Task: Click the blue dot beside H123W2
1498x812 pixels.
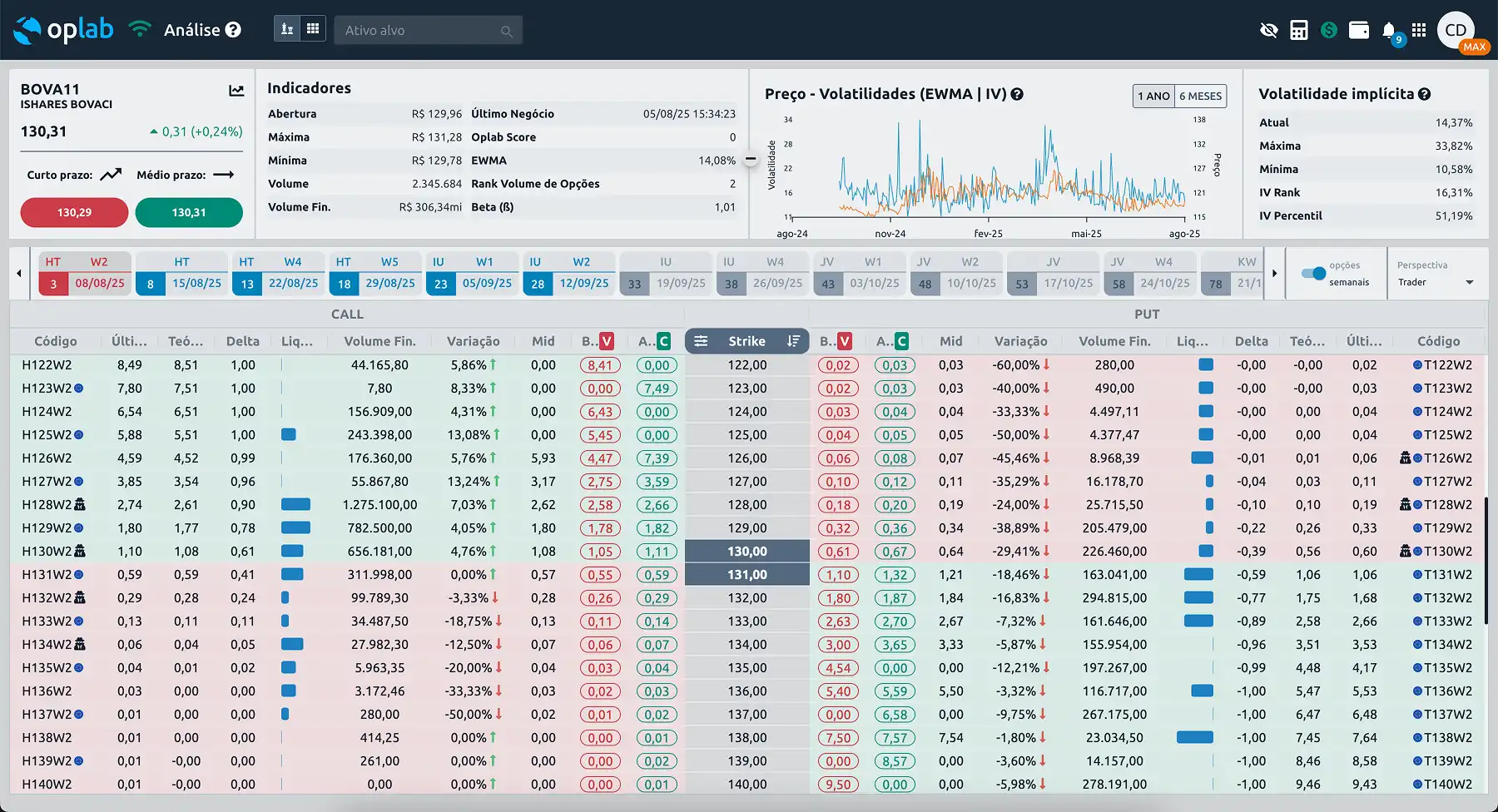Action: (x=78, y=389)
